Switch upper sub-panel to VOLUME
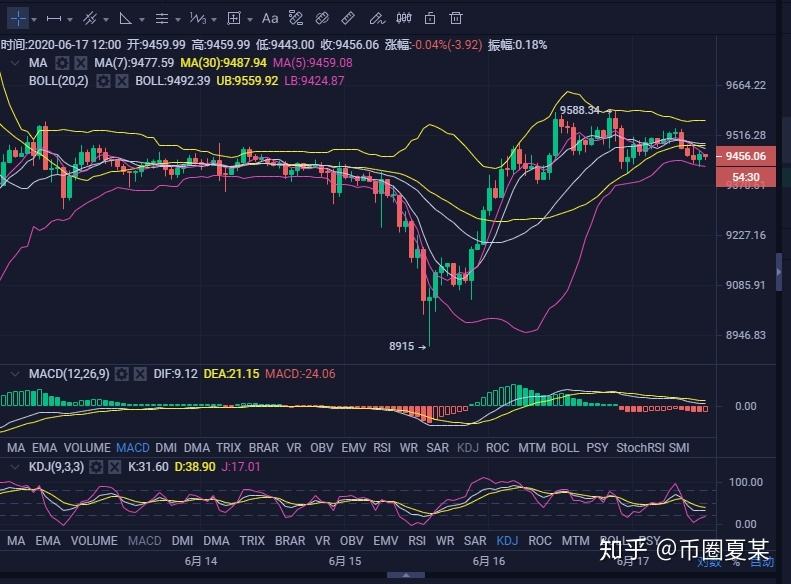 tap(87, 448)
